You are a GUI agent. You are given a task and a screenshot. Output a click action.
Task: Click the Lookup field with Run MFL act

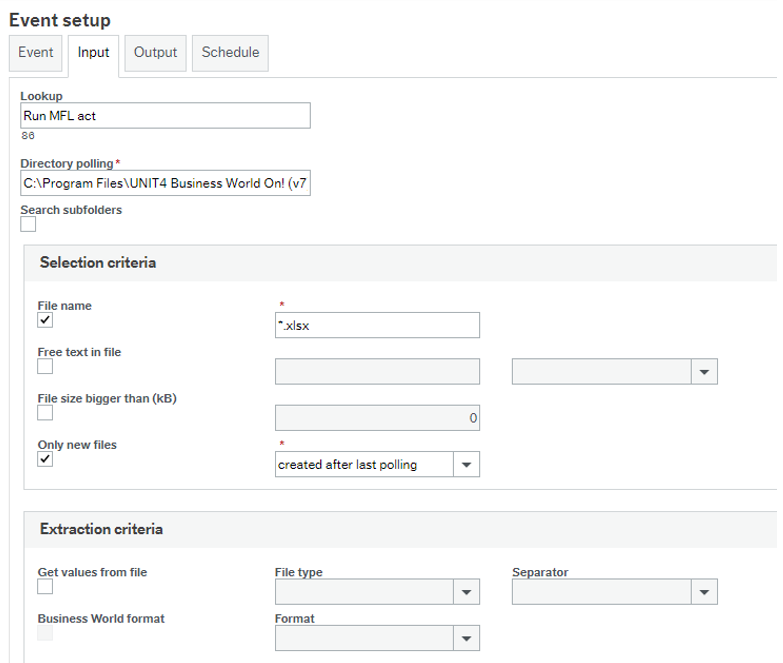pos(165,116)
